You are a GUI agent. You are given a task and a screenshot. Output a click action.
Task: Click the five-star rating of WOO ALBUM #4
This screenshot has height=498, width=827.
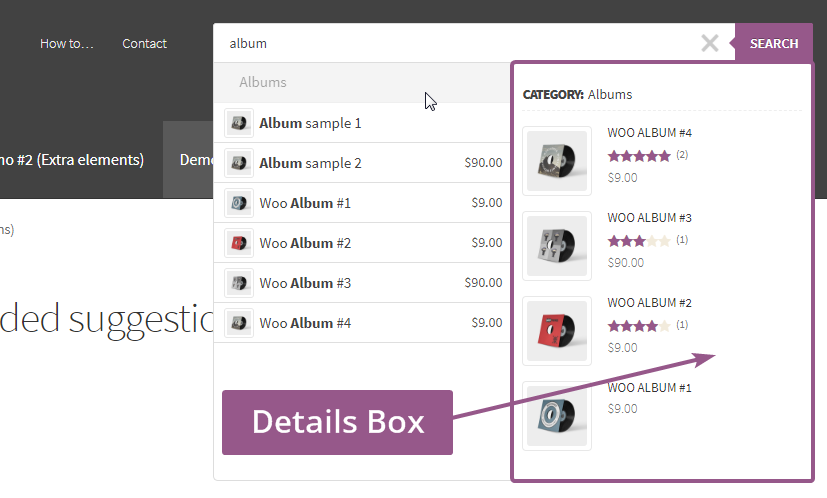click(638, 156)
